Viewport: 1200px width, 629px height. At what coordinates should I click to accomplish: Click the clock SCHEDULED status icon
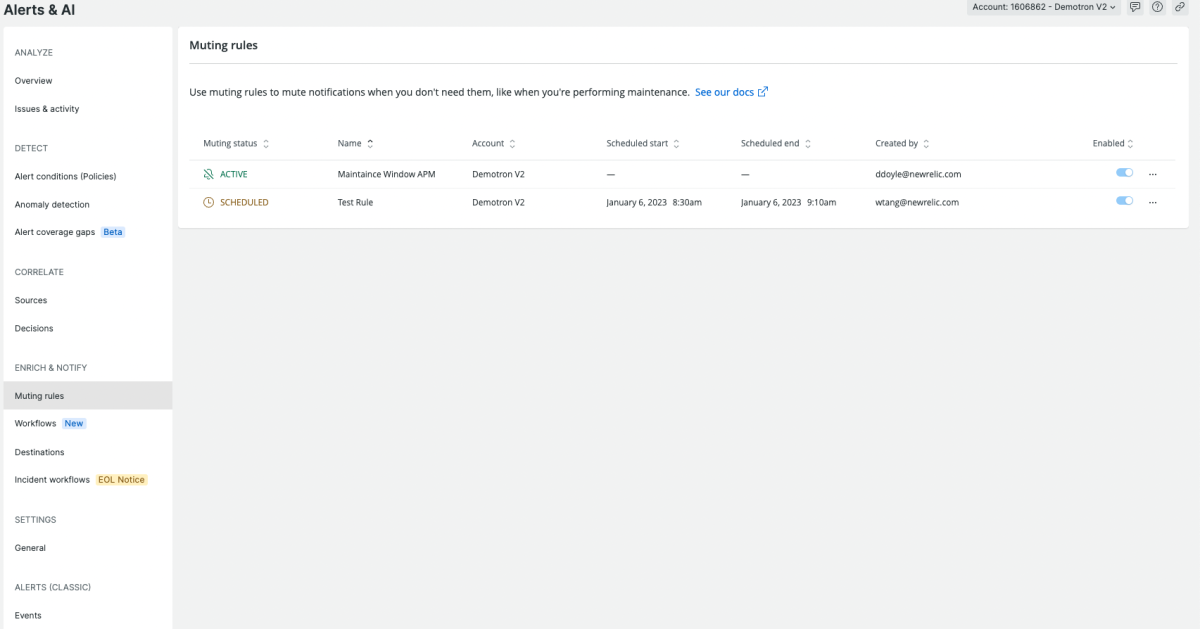coord(208,202)
